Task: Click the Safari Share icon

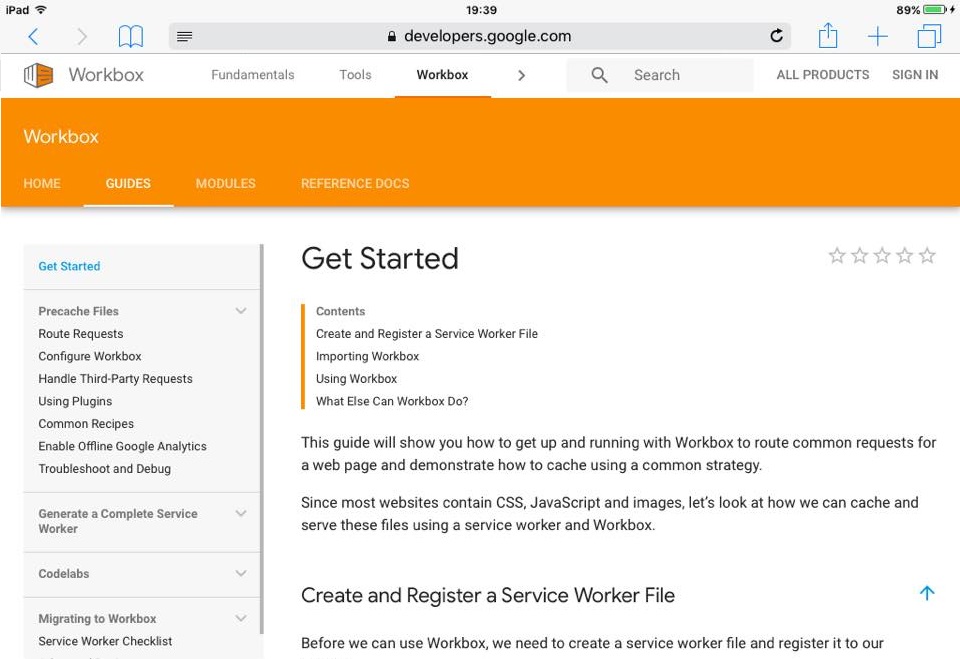Action: click(x=827, y=34)
